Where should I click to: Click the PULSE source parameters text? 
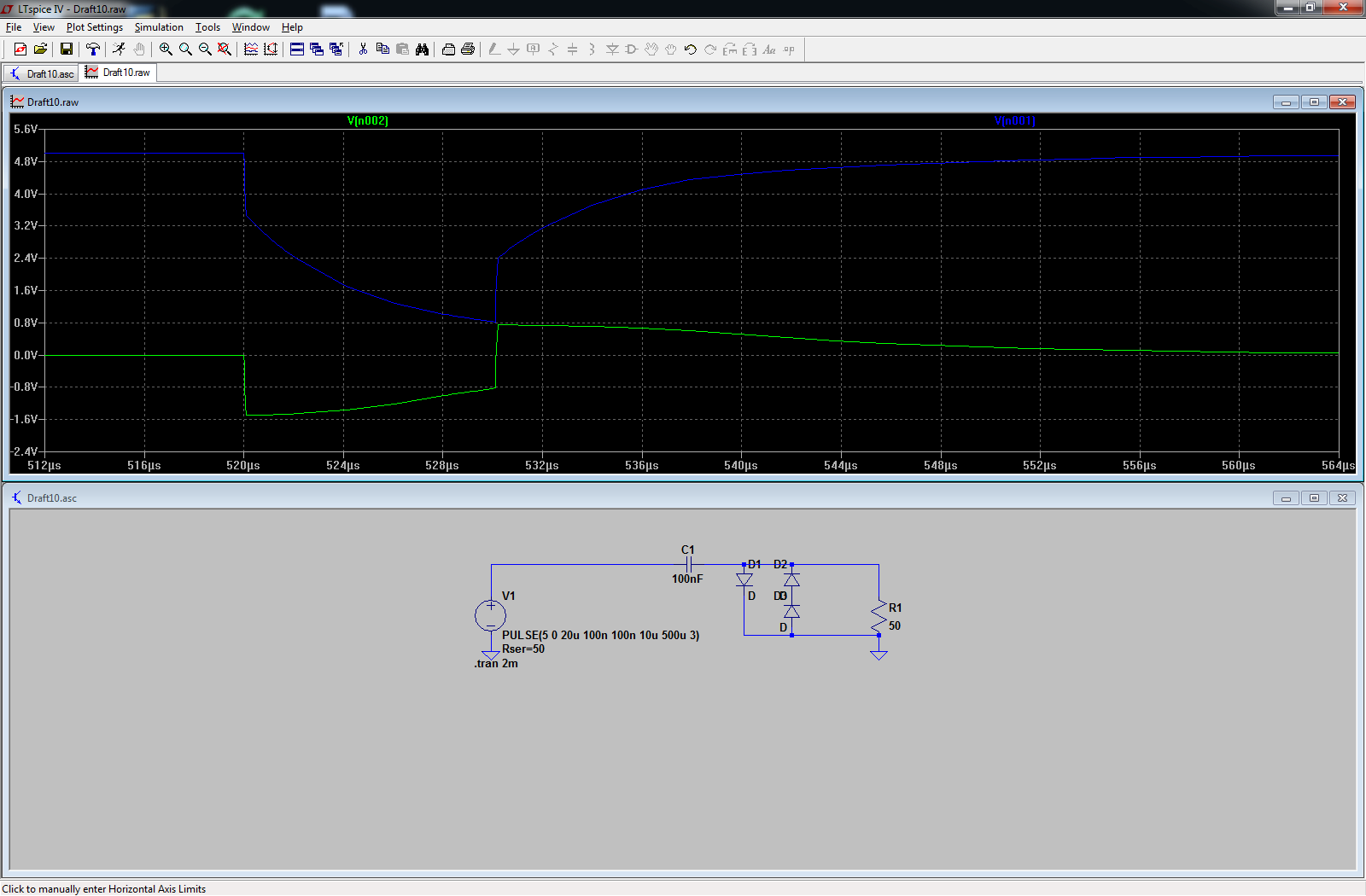(600, 635)
